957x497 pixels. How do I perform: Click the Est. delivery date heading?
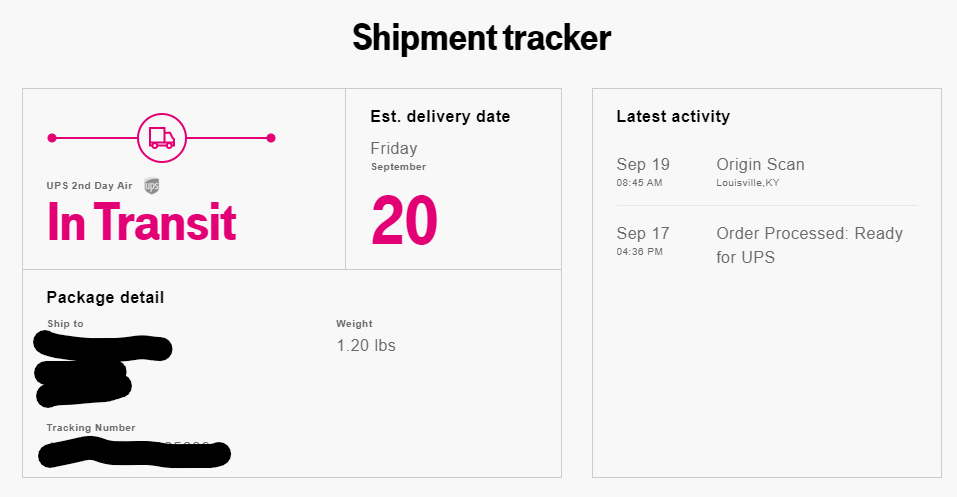pyautogui.click(x=440, y=117)
